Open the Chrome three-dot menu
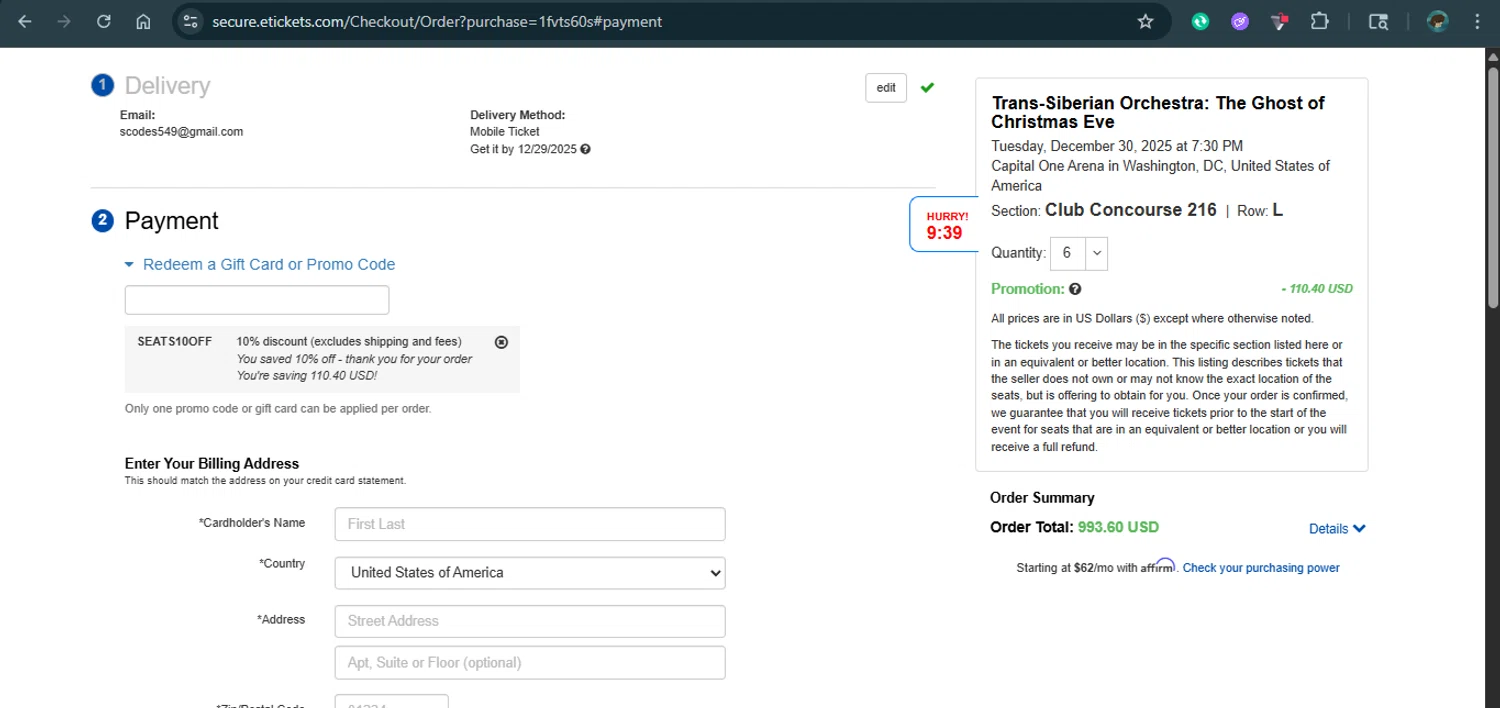The height and width of the screenshot is (708, 1500). pos(1477,21)
